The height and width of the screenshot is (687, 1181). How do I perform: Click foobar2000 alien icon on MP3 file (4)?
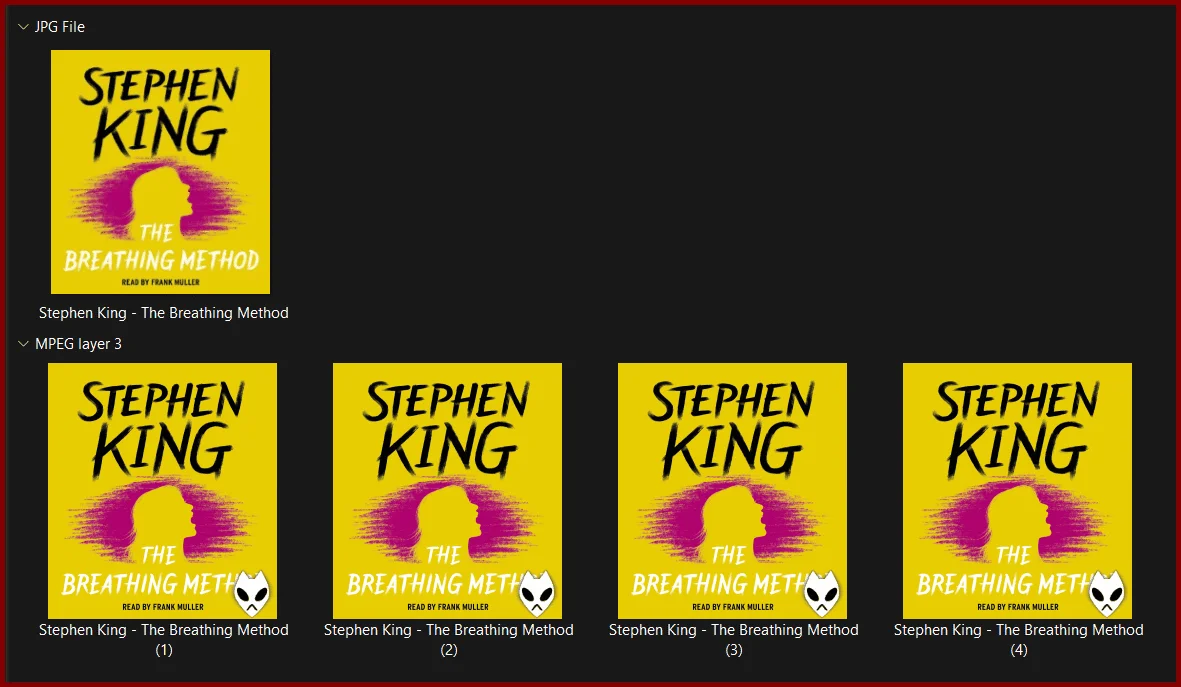point(1107,594)
